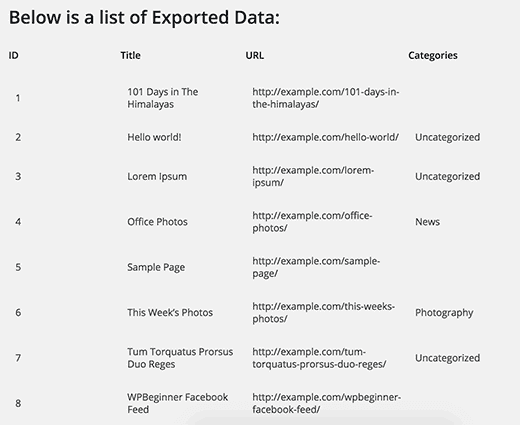Image resolution: width=520 pixels, height=425 pixels.
Task: Click the Lorem Ipsum title cell
Action: (x=157, y=177)
